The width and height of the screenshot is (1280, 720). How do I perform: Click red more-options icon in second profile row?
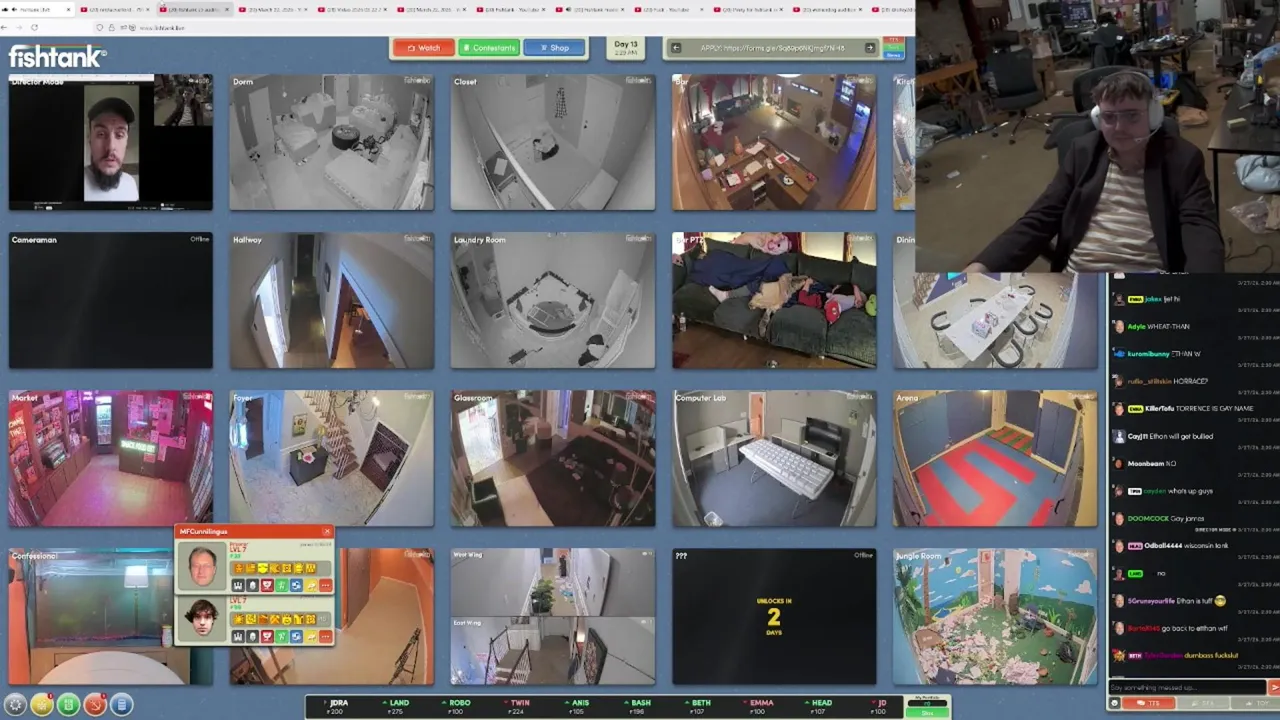[325, 636]
